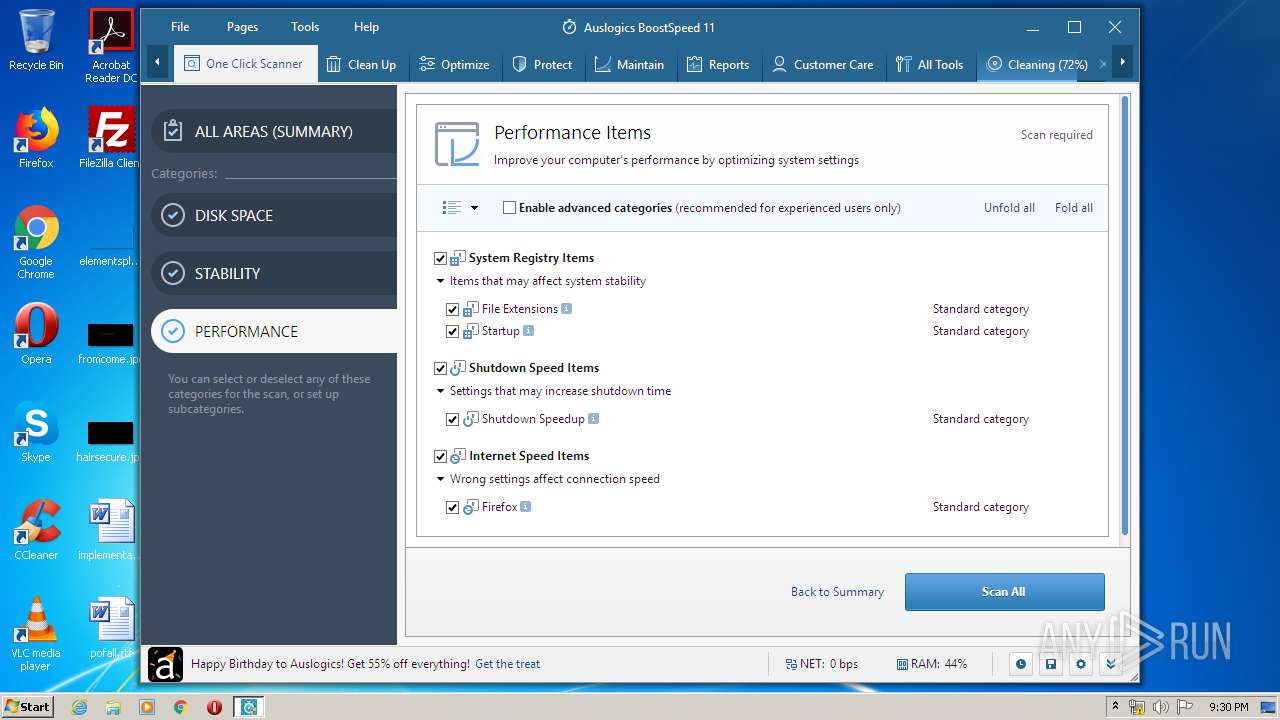This screenshot has width=1280, height=720.
Task: Switch to the All Tools tab
Action: click(x=930, y=64)
